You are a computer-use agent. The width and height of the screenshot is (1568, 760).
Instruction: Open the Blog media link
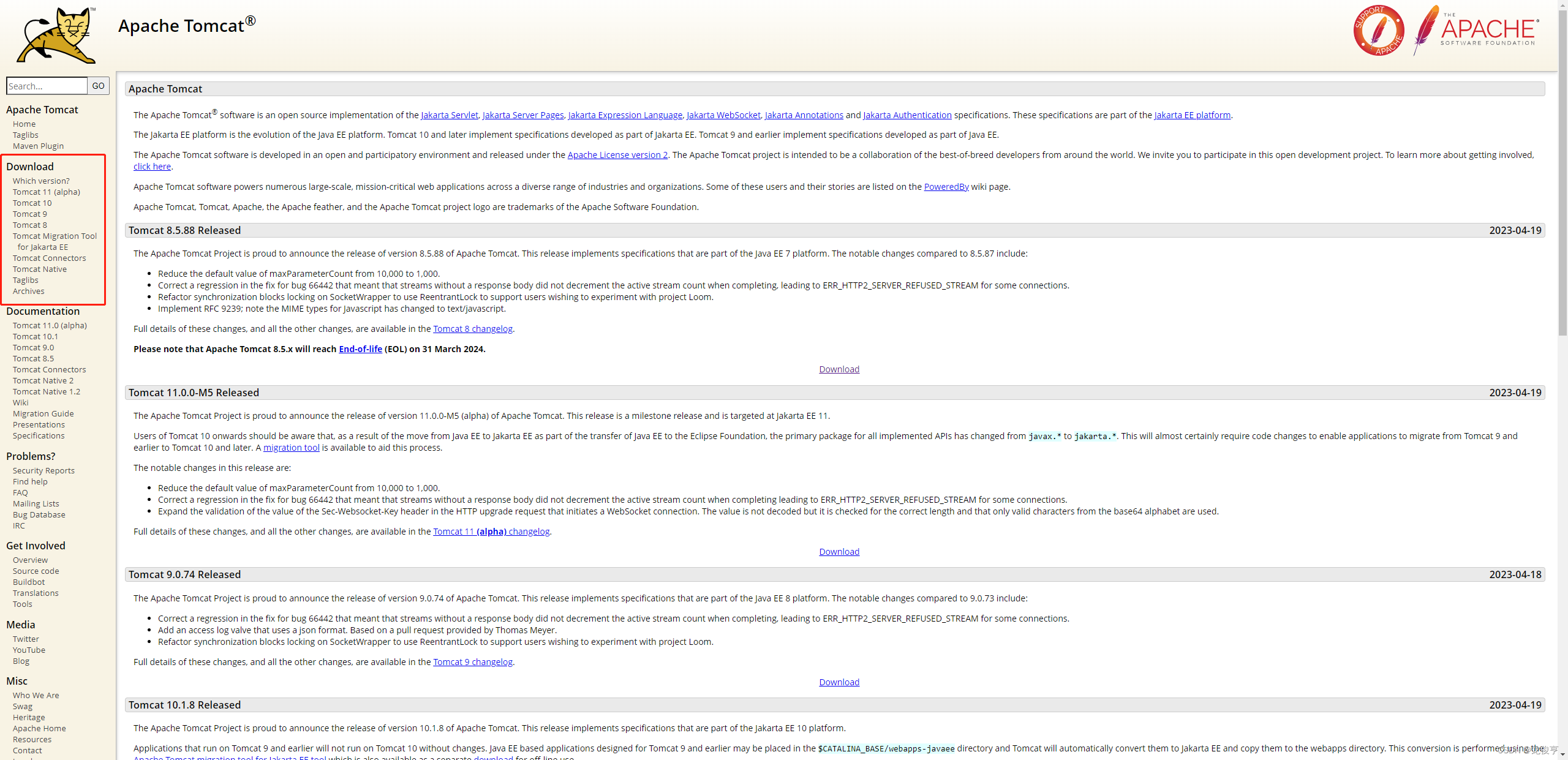(x=21, y=661)
